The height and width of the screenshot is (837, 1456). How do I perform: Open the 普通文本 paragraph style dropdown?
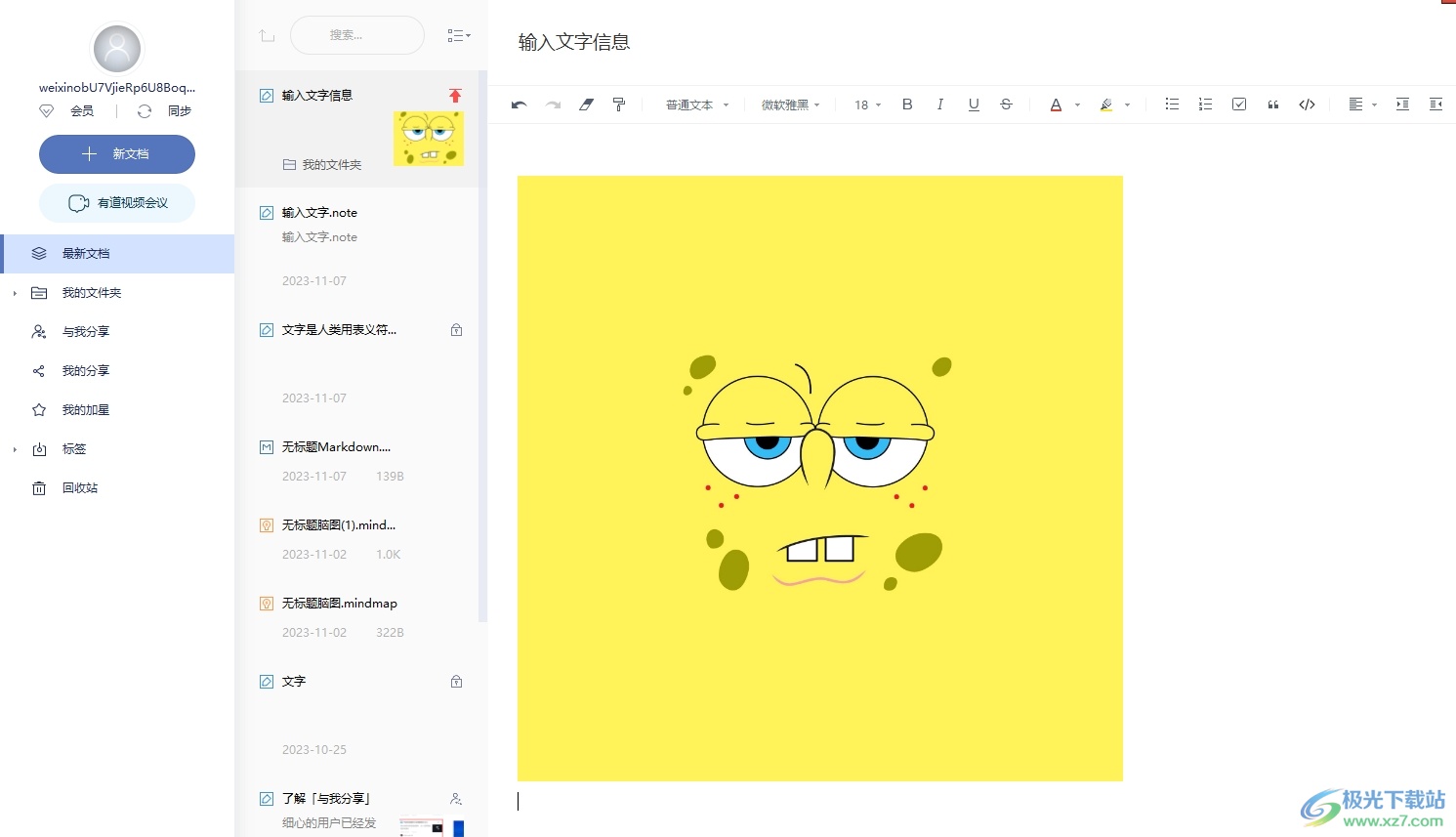click(x=697, y=105)
